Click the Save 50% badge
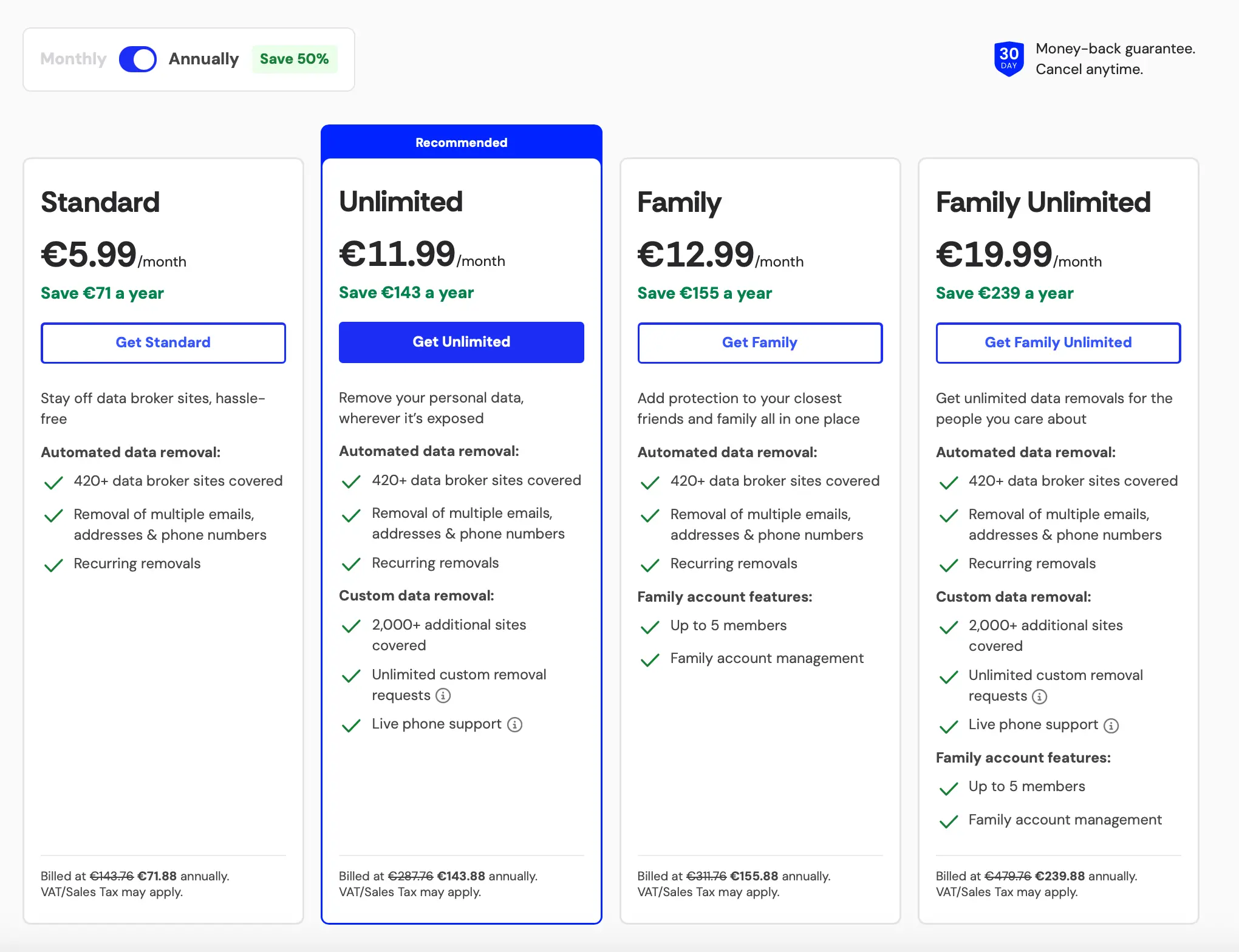The image size is (1239, 952). click(295, 59)
